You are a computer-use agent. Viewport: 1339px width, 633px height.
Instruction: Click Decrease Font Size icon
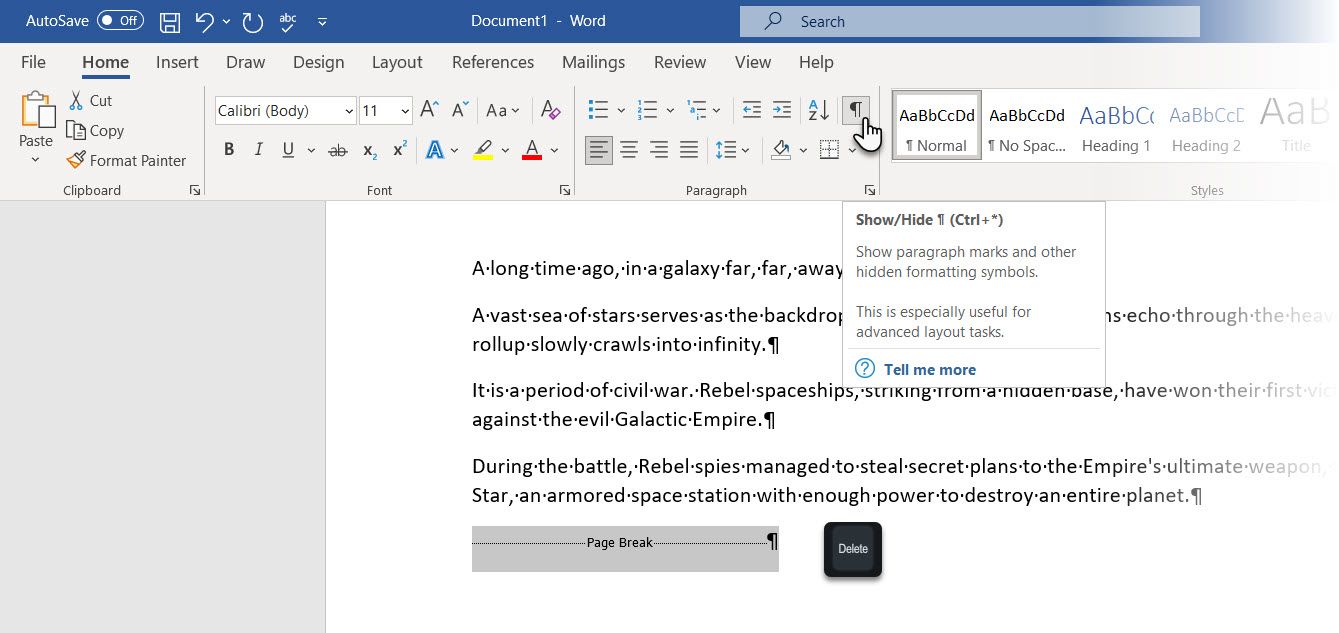click(460, 110)
